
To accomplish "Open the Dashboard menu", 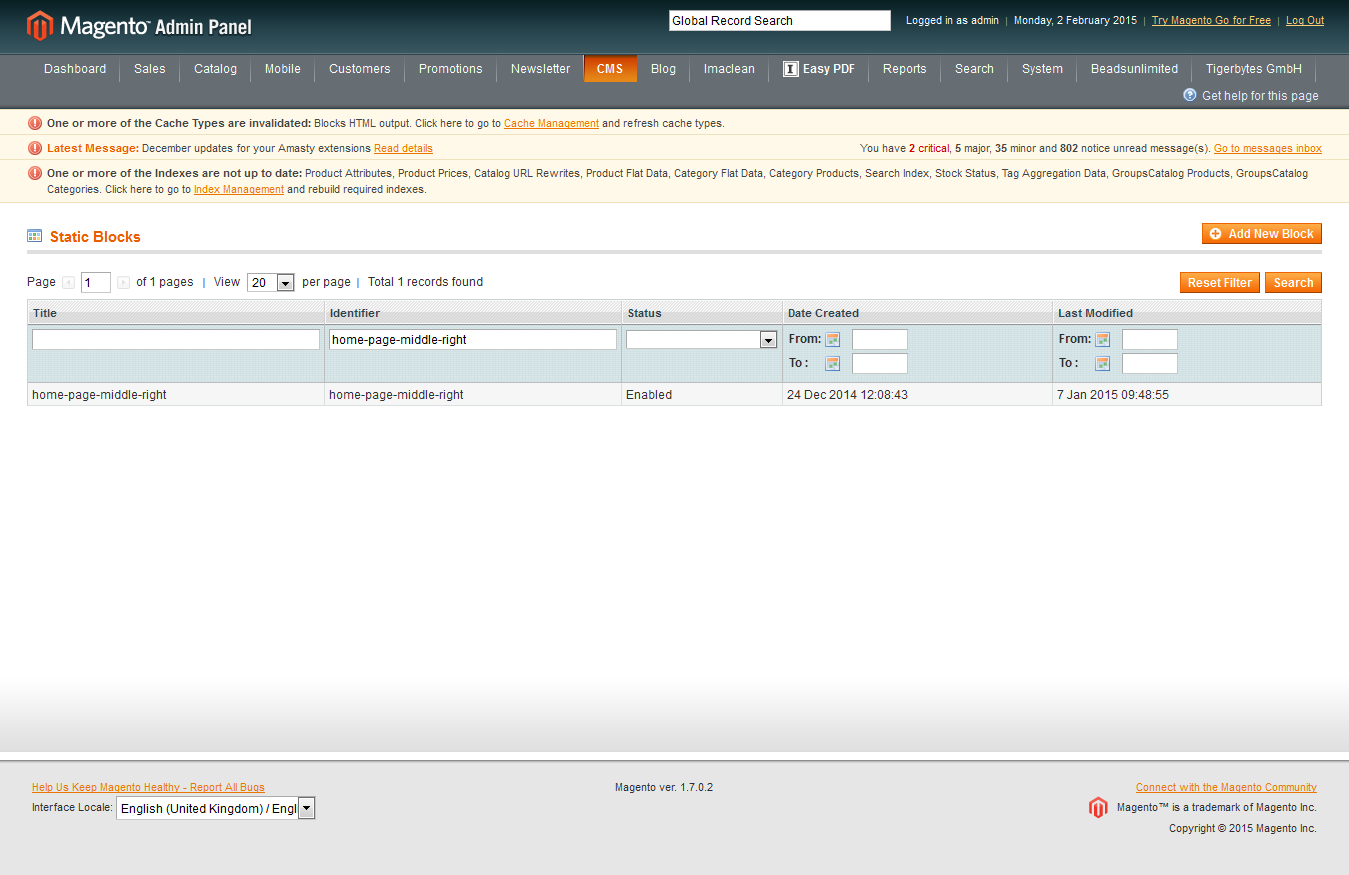I will (x=75, y=69).
